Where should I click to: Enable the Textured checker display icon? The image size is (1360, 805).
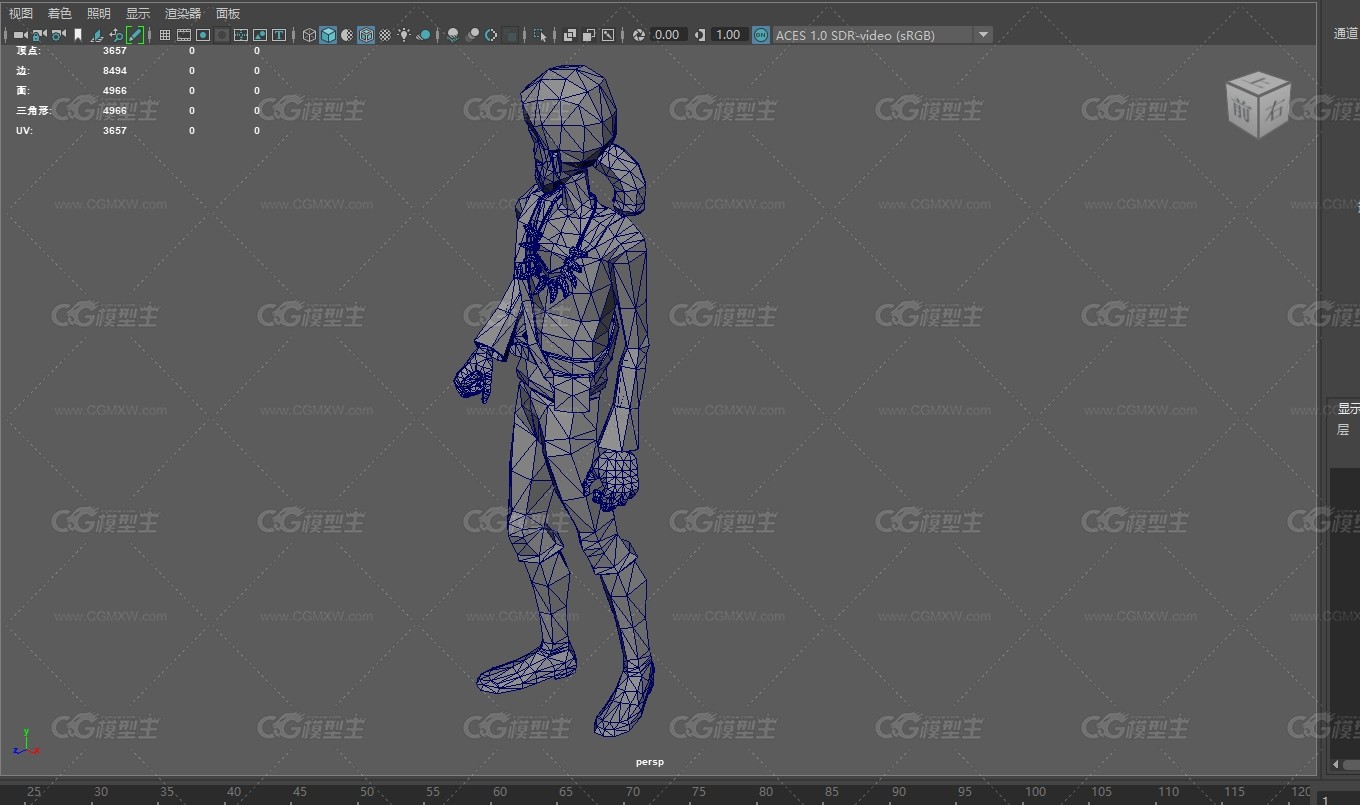(385, 35)
